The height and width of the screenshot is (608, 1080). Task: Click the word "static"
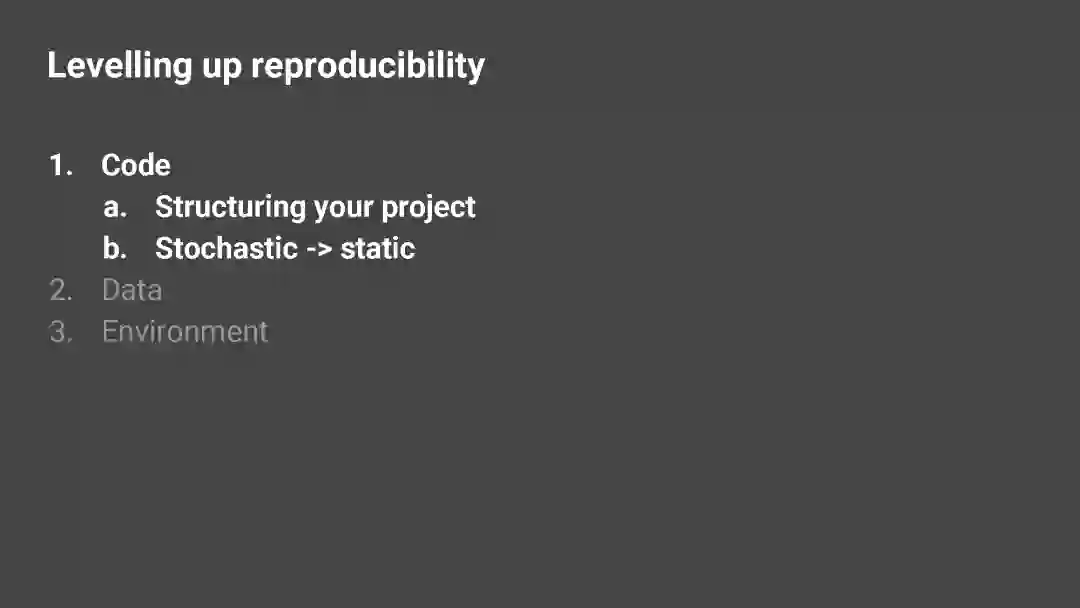[x=377, y=249]
